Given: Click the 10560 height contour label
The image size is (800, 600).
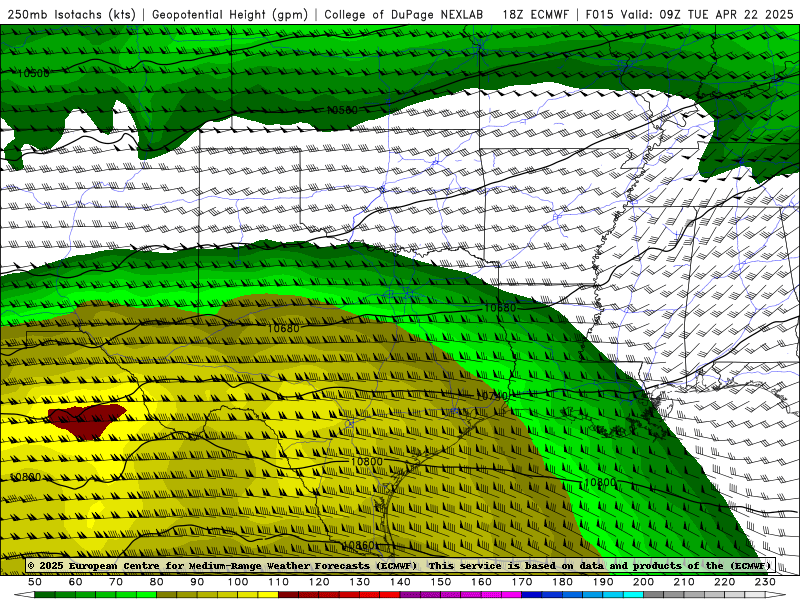Looking at the screenshot, I should click(342, 110).
